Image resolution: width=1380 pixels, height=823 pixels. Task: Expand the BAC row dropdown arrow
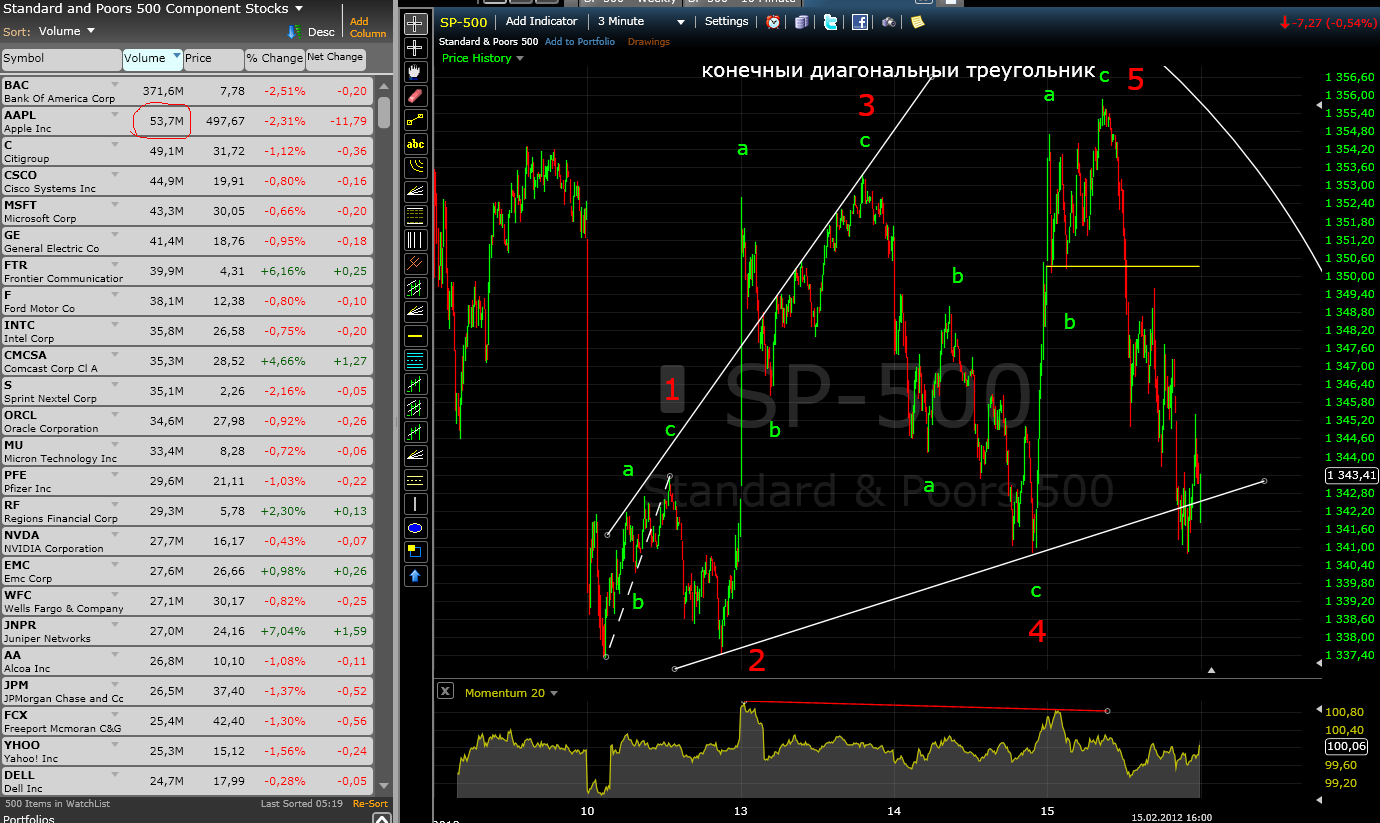114,86
